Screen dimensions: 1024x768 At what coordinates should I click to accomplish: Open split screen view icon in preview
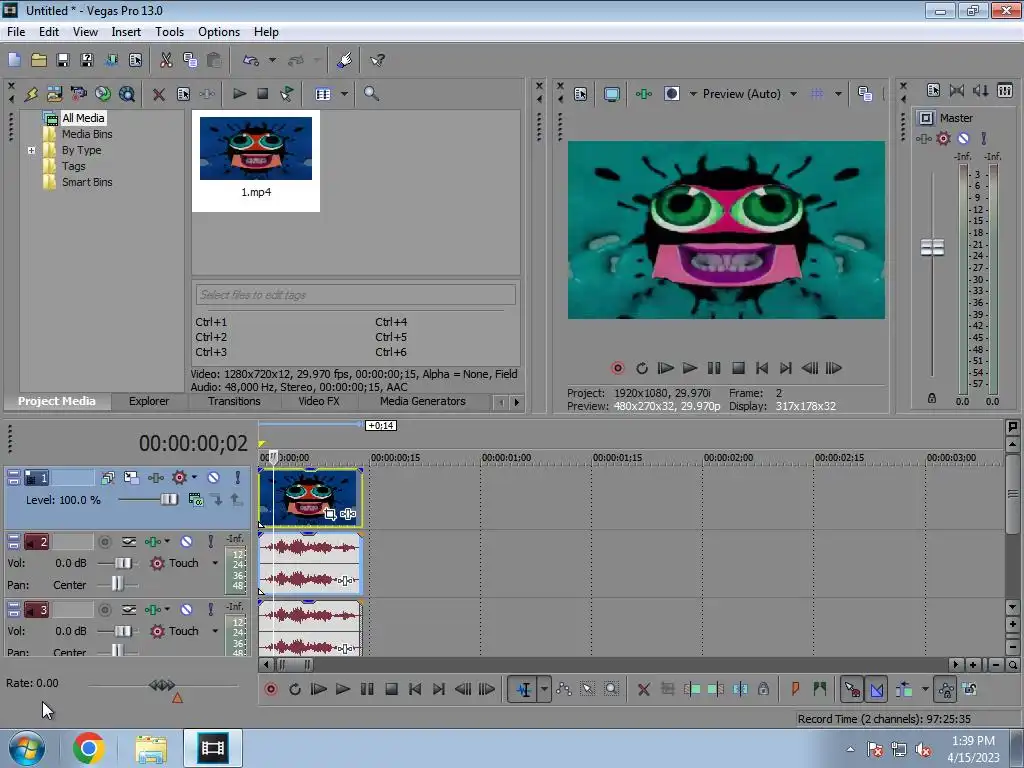(x=671, y=93)
